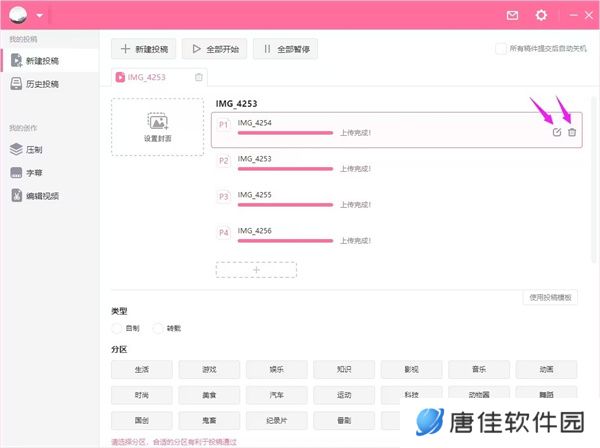Choose the 影视 category
The height and width of the screenshot is (448, 600).
coord(411,369)
